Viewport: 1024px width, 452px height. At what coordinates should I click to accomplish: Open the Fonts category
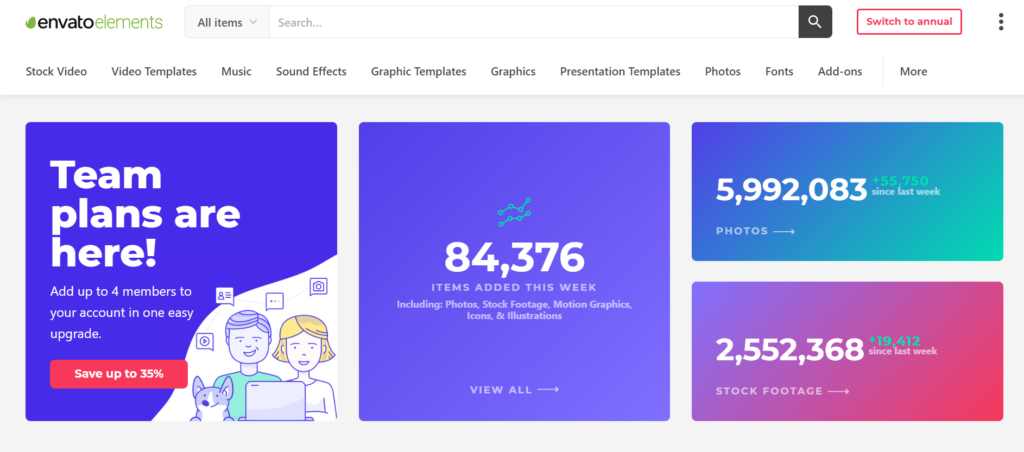click(779, 72)
